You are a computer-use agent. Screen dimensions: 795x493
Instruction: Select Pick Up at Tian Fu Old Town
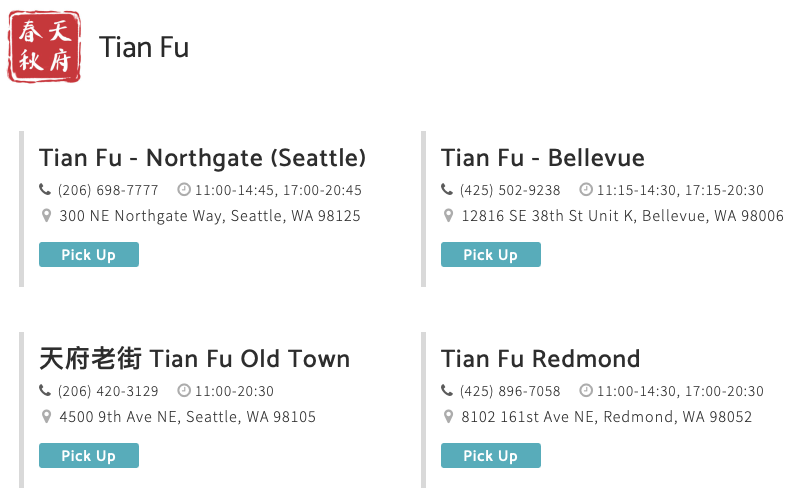pyautogui.click(x=89, y=455)
